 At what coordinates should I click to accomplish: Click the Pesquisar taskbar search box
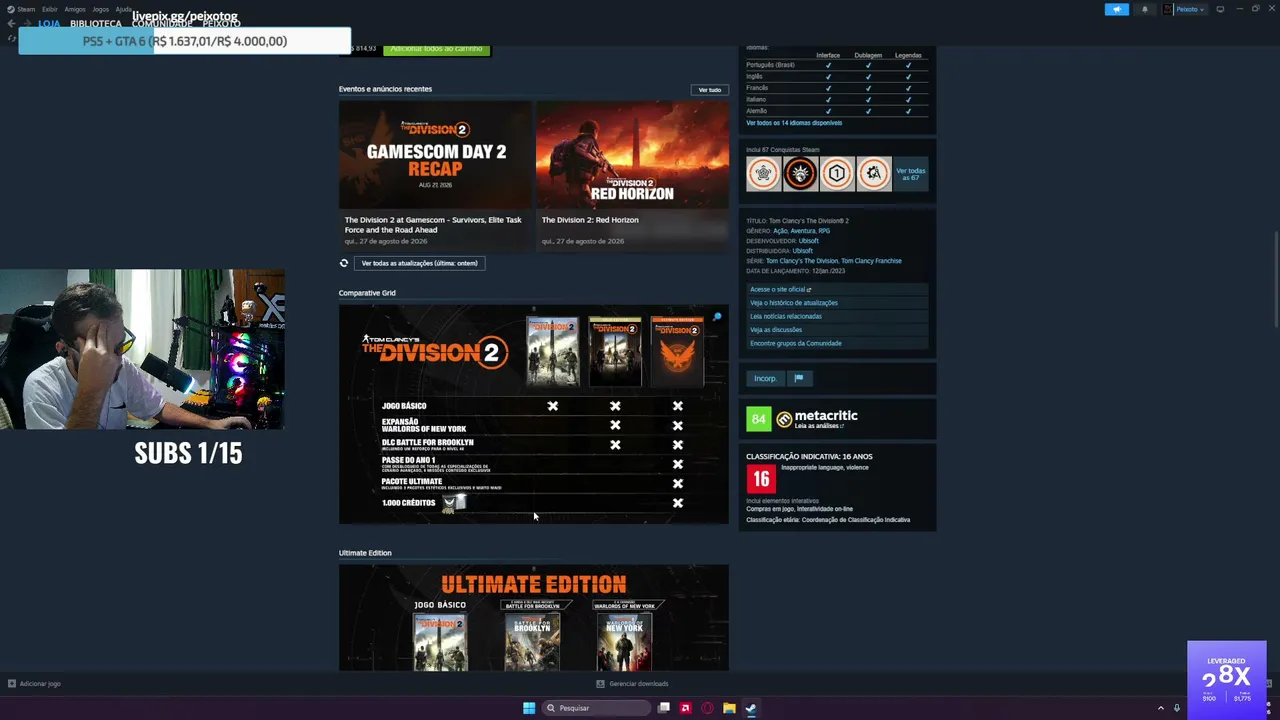tap(597, 708)
